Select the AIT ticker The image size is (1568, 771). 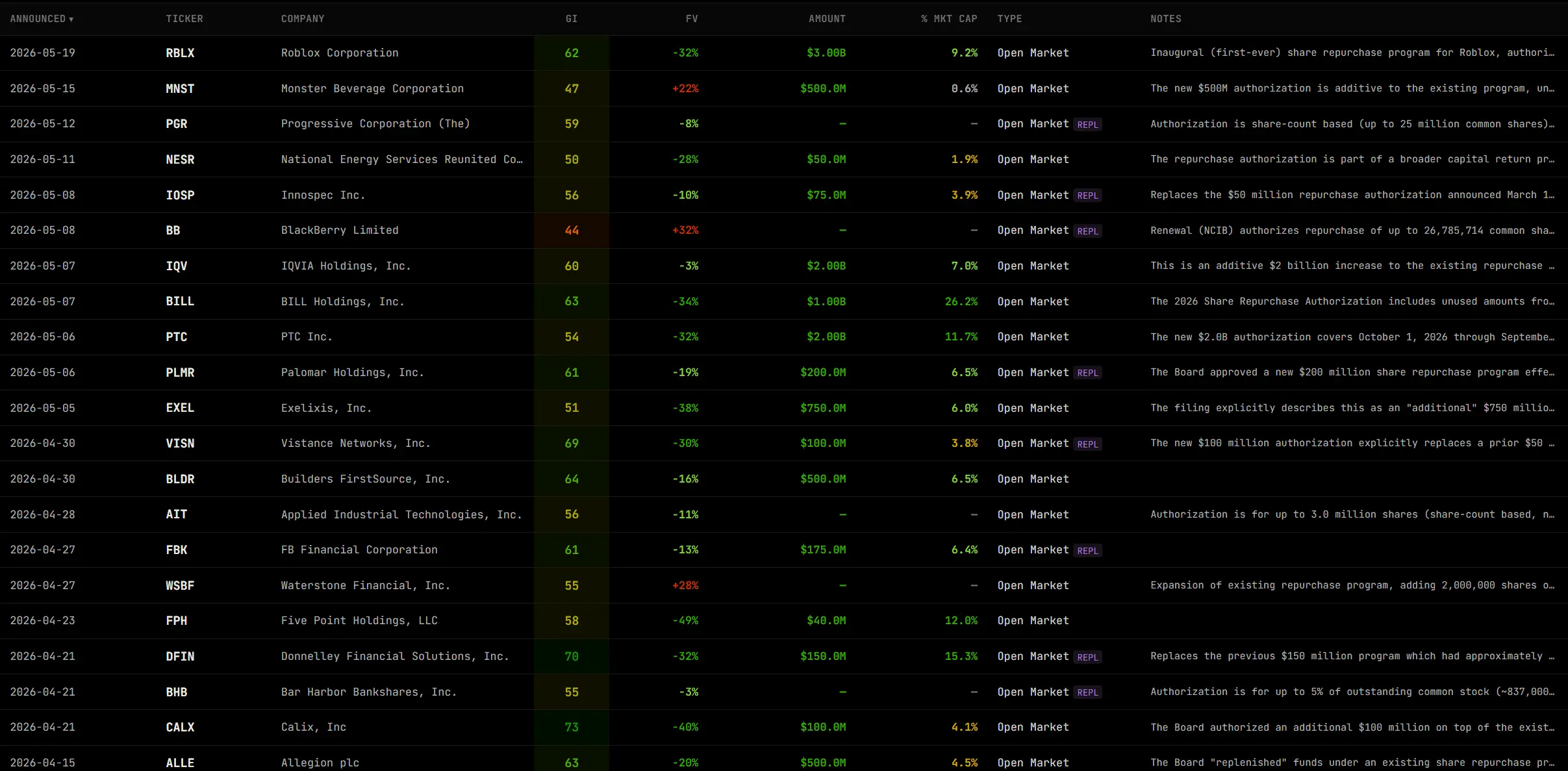pos(177,514)
